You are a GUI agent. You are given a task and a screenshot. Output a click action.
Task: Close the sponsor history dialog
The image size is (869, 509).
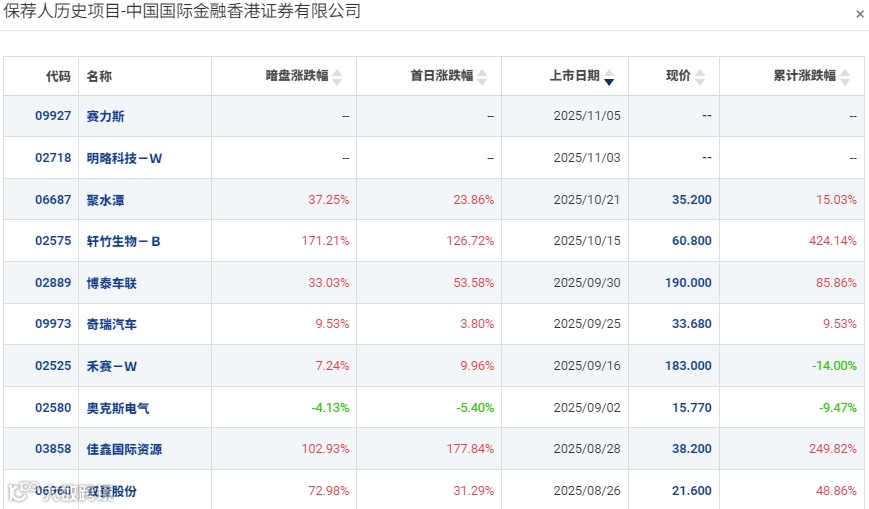coord(860,14)
